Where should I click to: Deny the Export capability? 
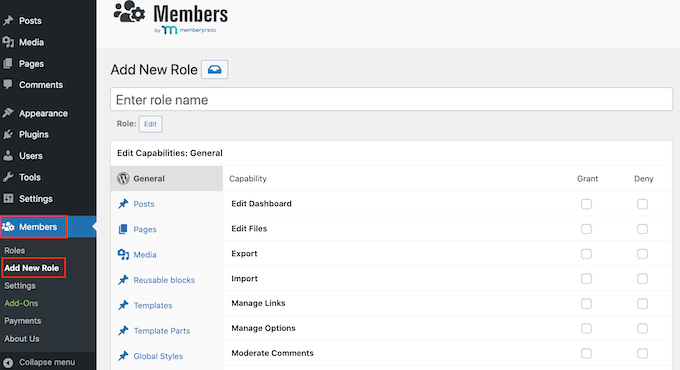pos(642,254)
